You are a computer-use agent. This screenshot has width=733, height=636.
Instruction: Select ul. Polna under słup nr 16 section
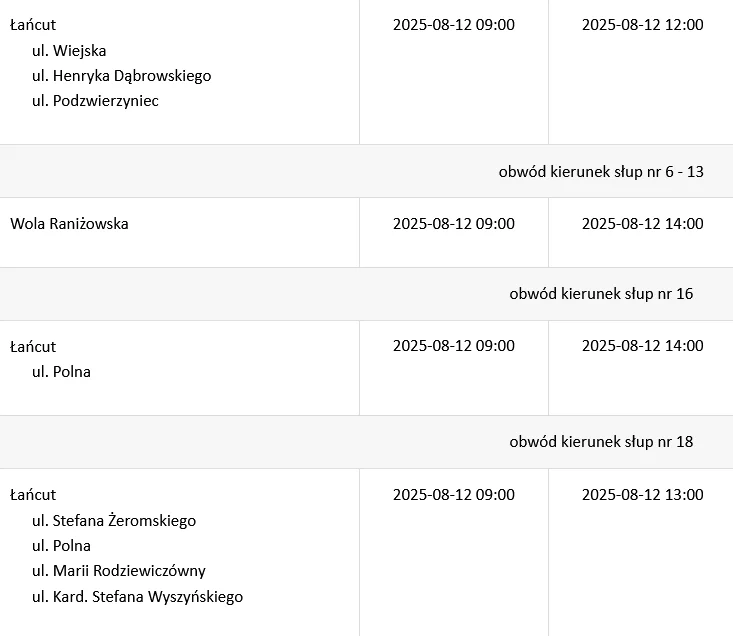click(61, 372)
